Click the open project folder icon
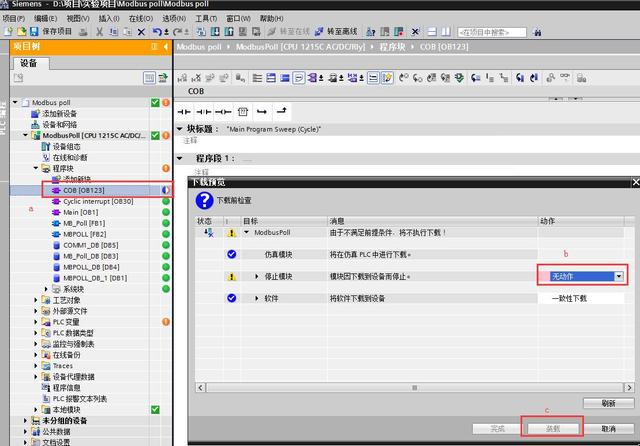Image resolution: width=640 pixels, height=446 pixels. (x=21, y=31)
